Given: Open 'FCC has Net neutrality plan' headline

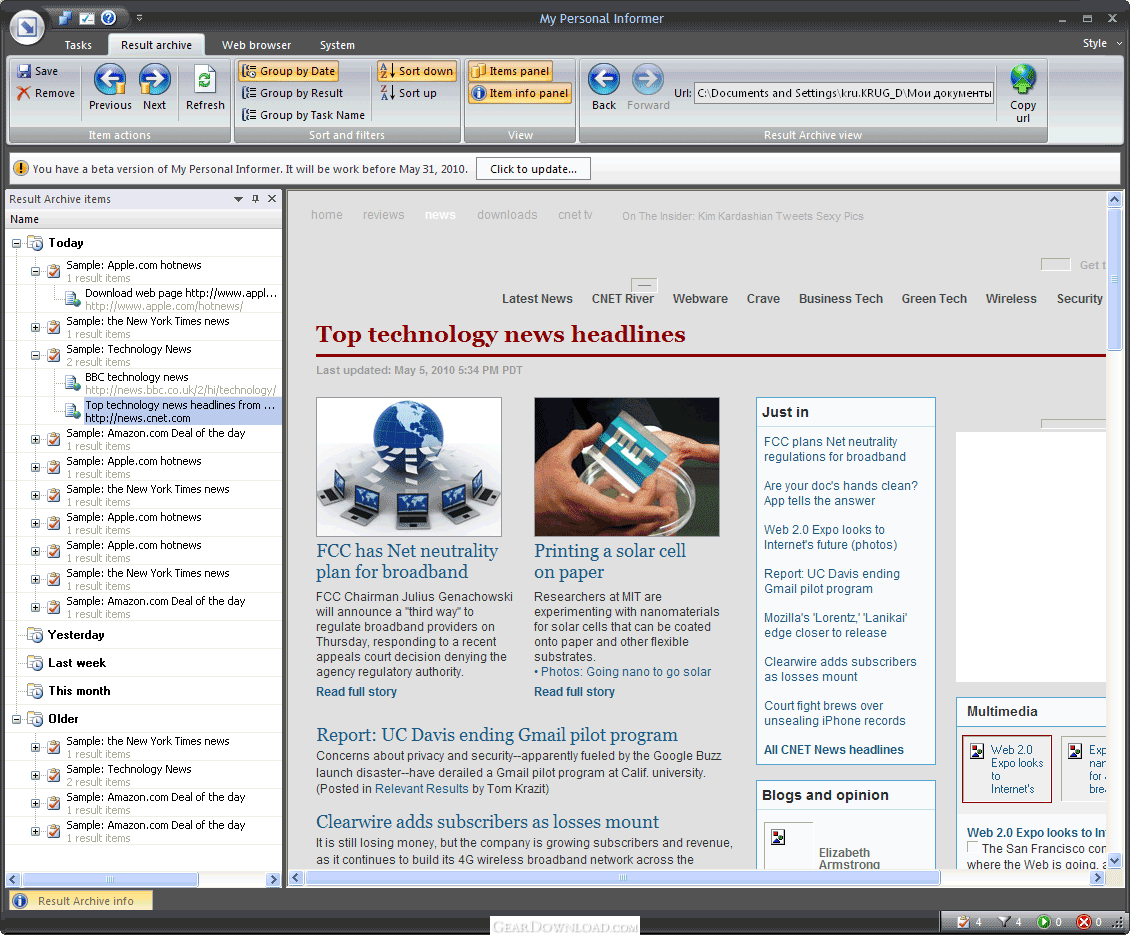Looking at the screenshot, I should (x=407, y=561).
